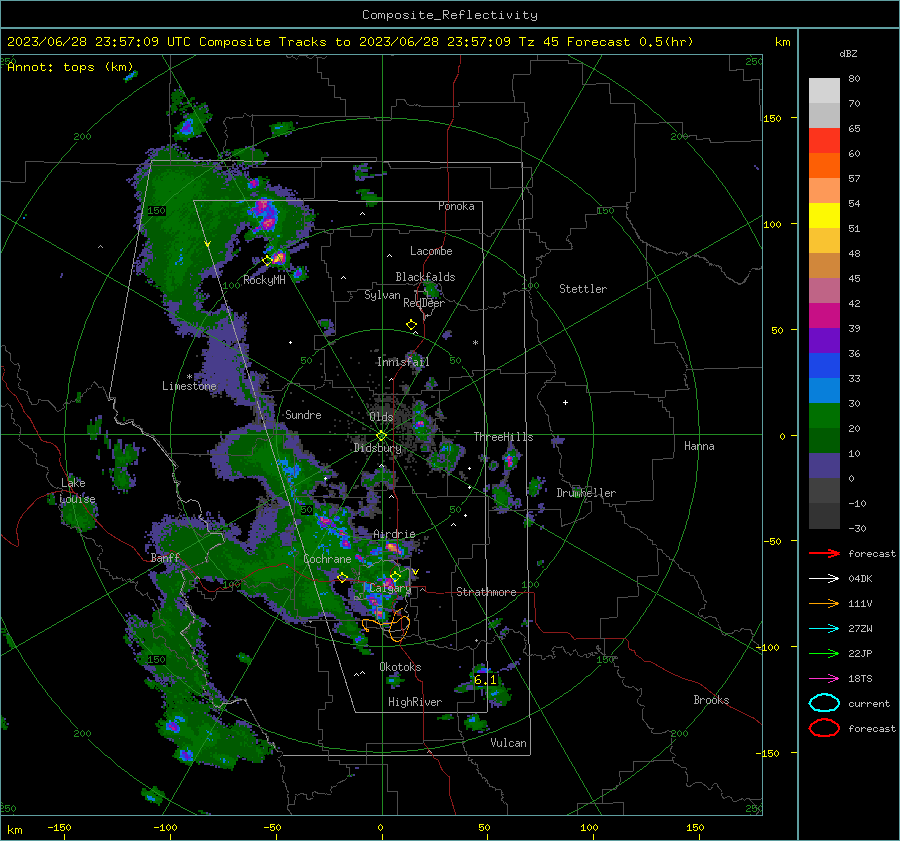Select the orange 111V arrow legend icon
The height and width of the screenshot is (841, 900).
pos(824,603)
